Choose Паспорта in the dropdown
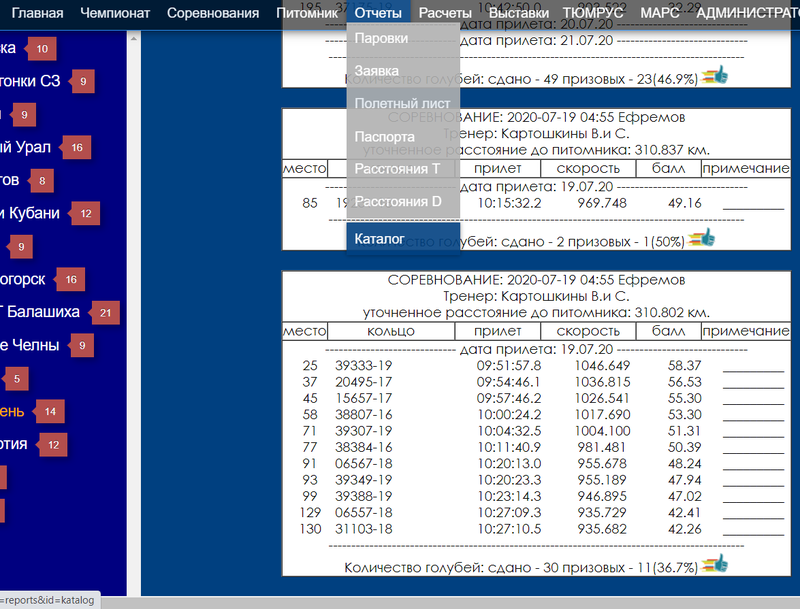800x609 pixels. 403,137
